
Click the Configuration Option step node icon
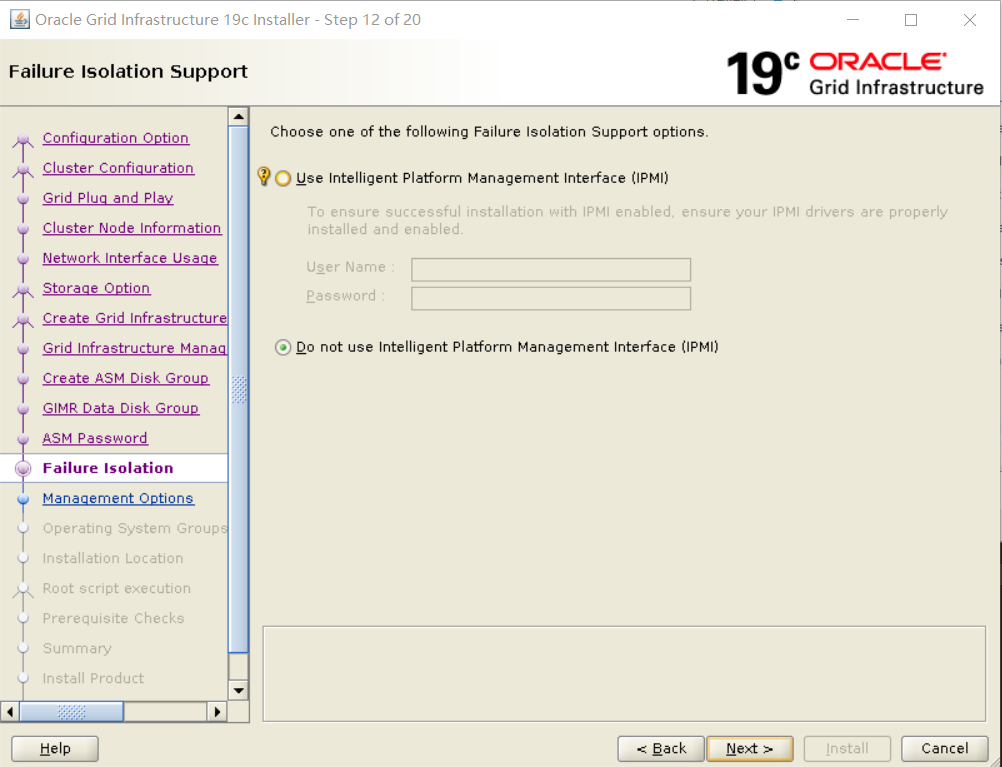coord(23,139)
